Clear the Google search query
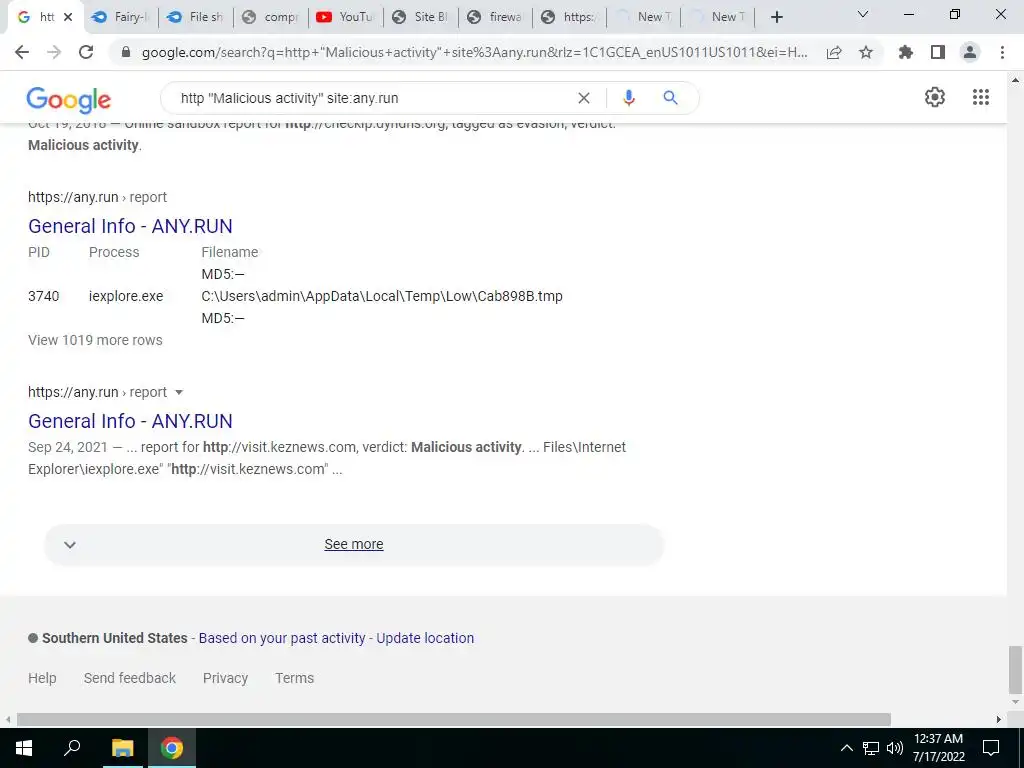This screenshot has height=768, width=1024. click(x=584, y=98)
